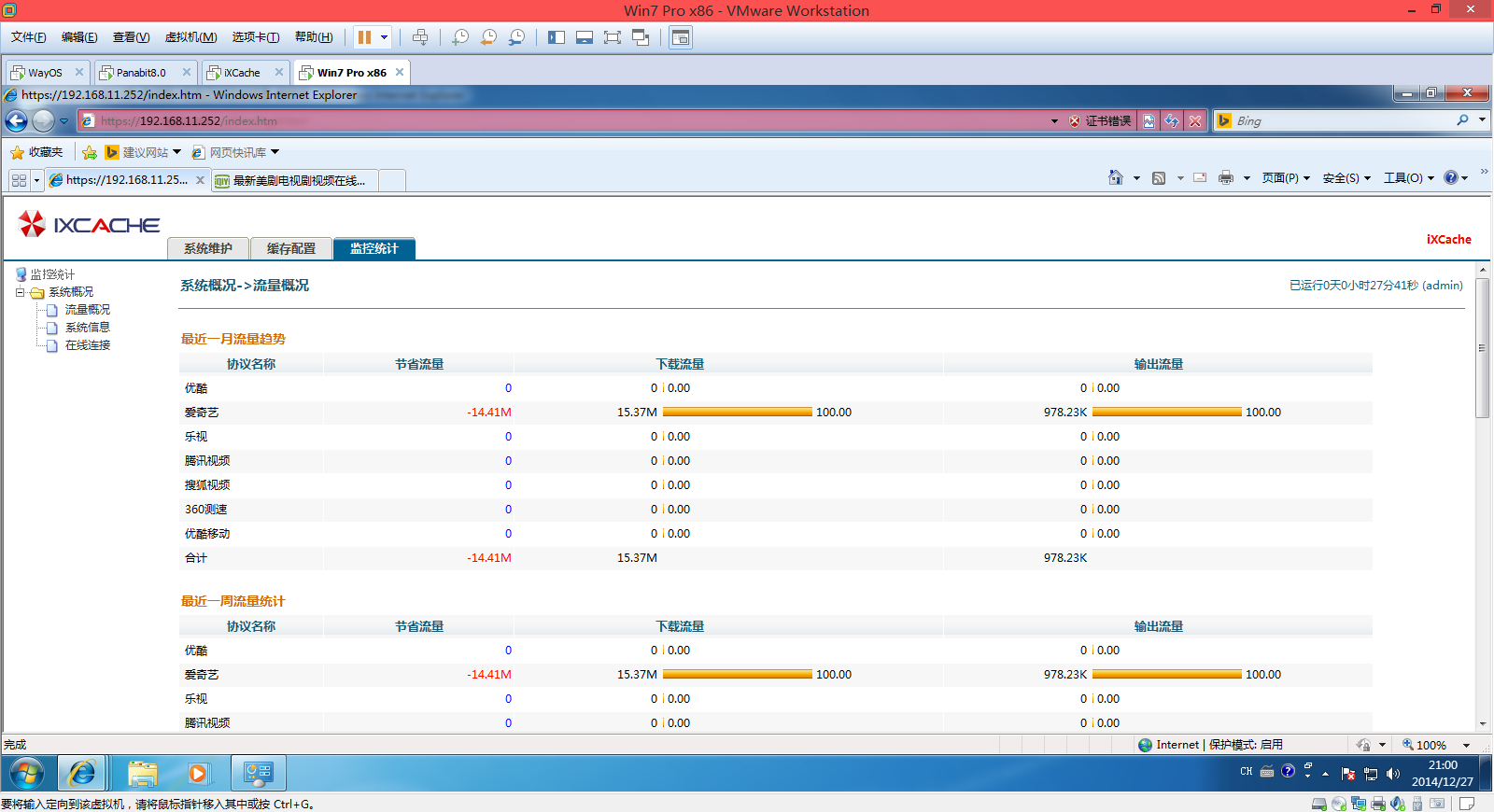Revert to snapshot using the clock-arrow icon
This screenshot has height=812, width=1494.
tap(488, 37)
